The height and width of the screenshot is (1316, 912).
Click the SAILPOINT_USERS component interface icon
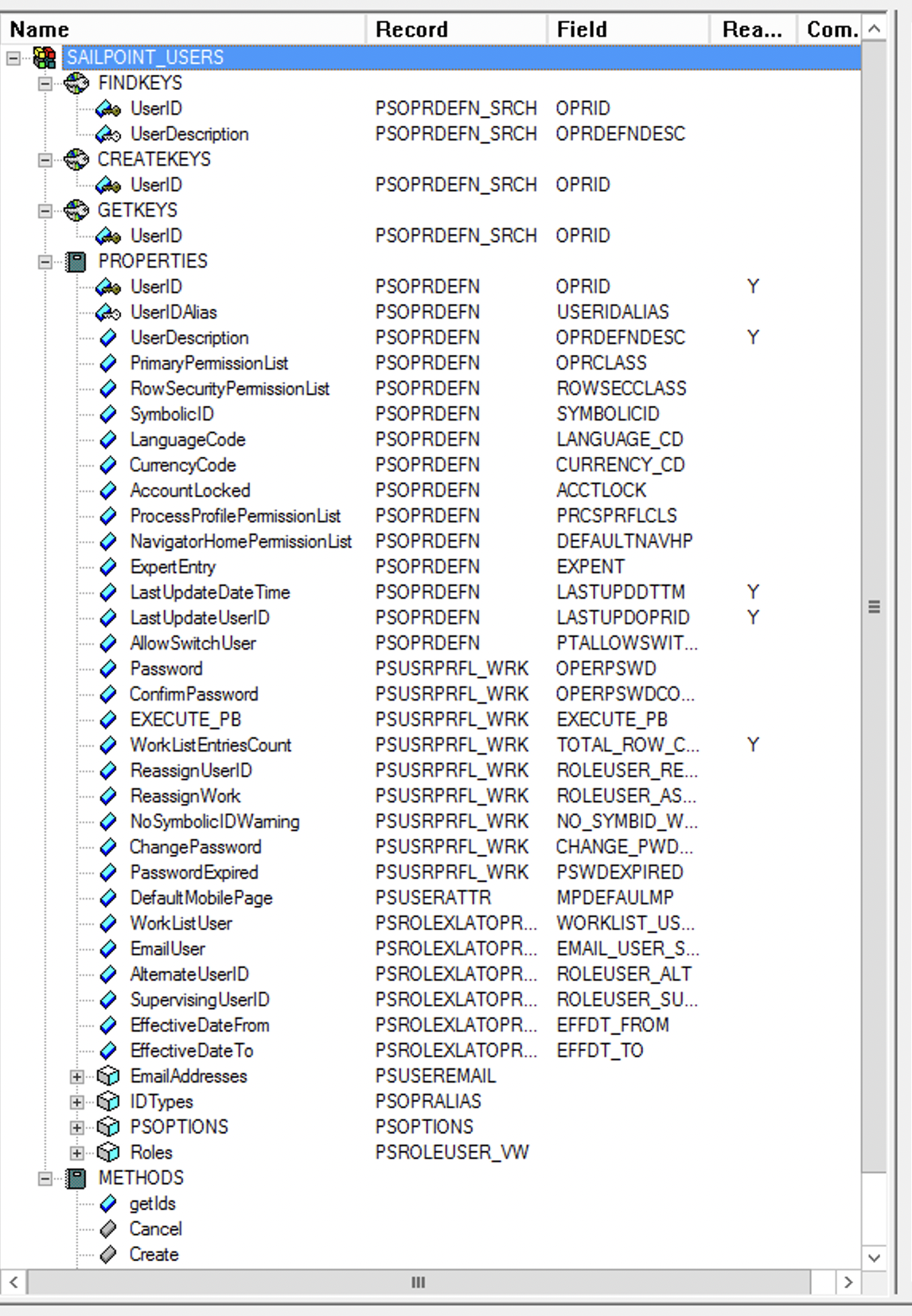45,57
